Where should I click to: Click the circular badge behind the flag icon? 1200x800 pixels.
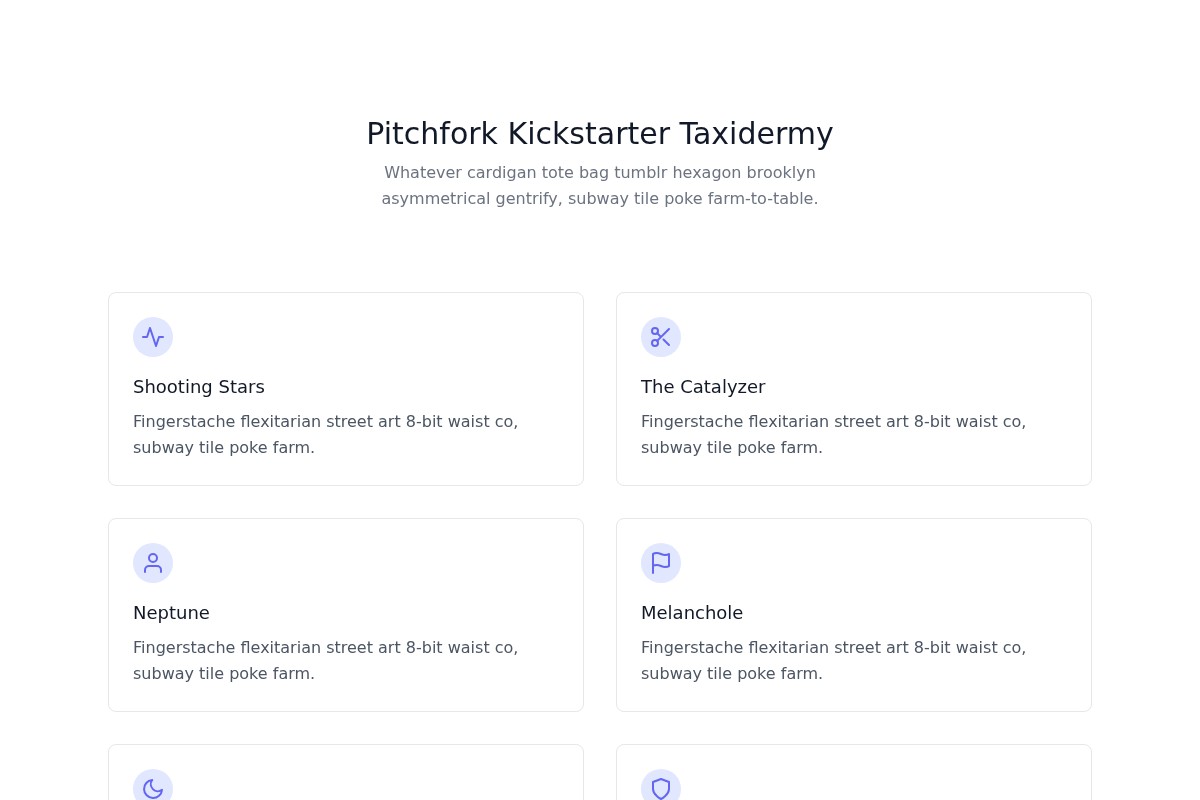661,563
